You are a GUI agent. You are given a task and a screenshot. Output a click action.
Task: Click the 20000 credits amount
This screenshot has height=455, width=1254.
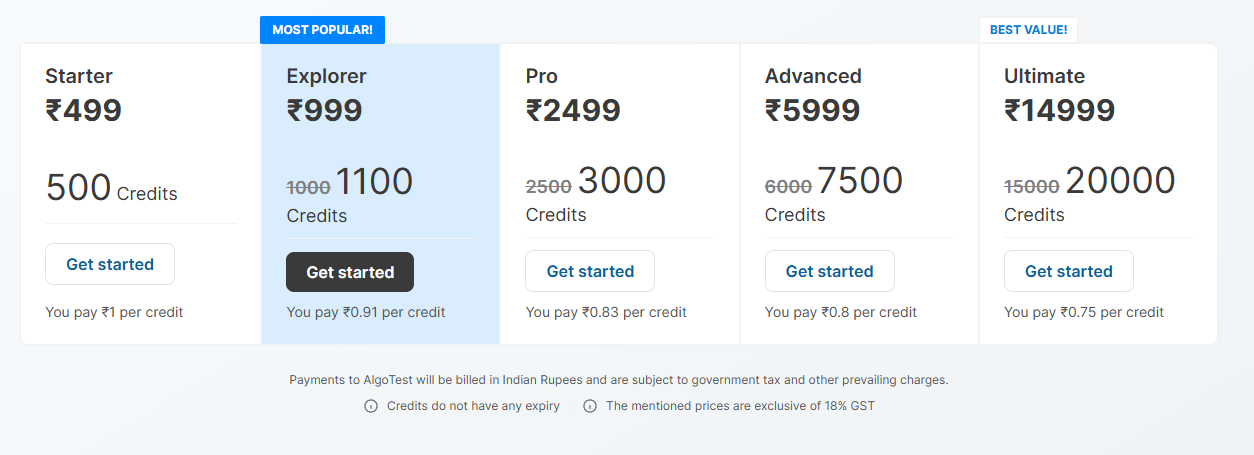(1120, 181)
